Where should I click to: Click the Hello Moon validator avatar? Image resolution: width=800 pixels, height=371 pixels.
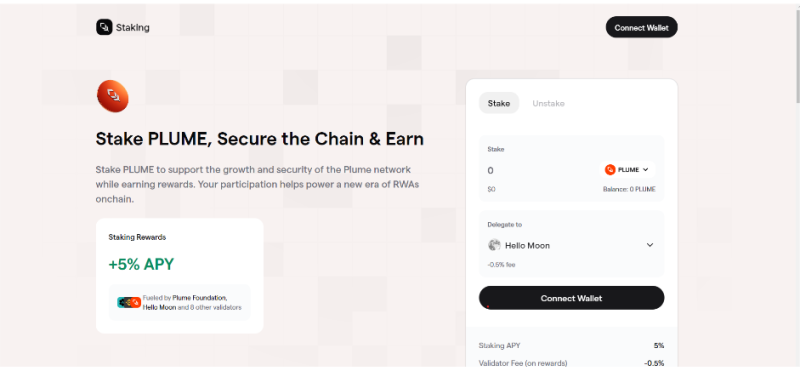point(494,245)
